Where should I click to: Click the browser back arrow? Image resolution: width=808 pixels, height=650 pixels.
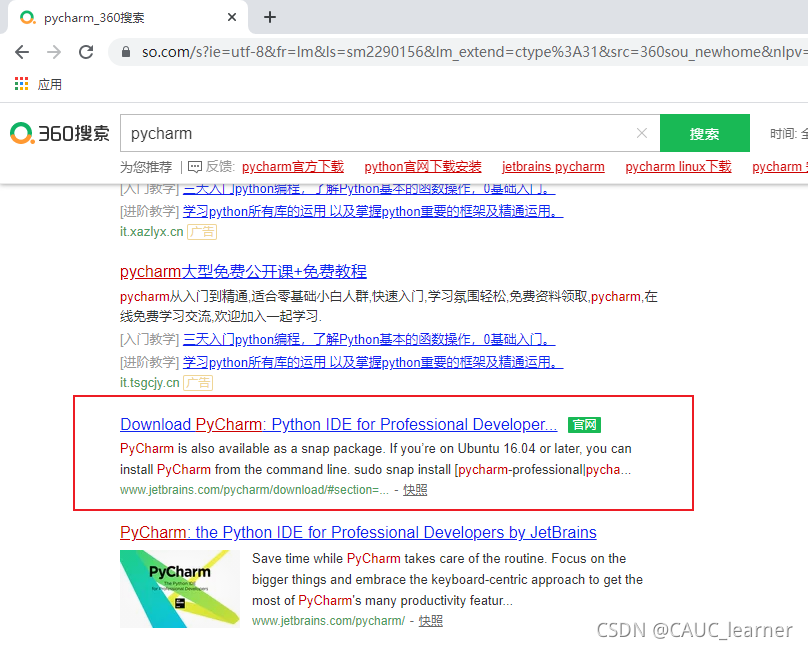point(22,52)
